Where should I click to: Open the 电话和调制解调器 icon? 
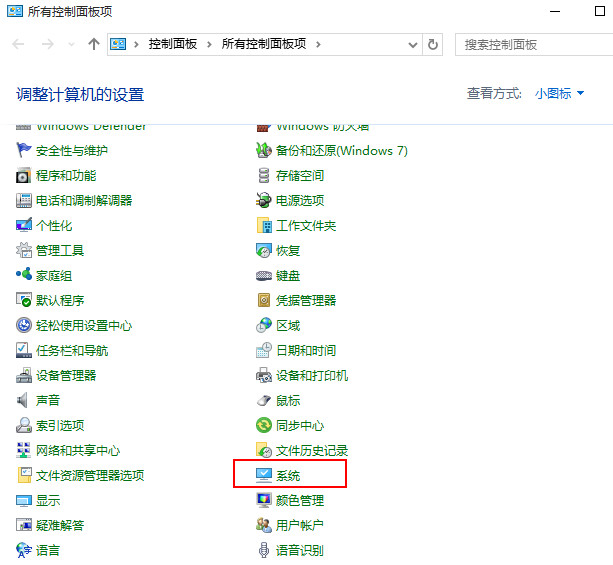[x=23, y=201]
